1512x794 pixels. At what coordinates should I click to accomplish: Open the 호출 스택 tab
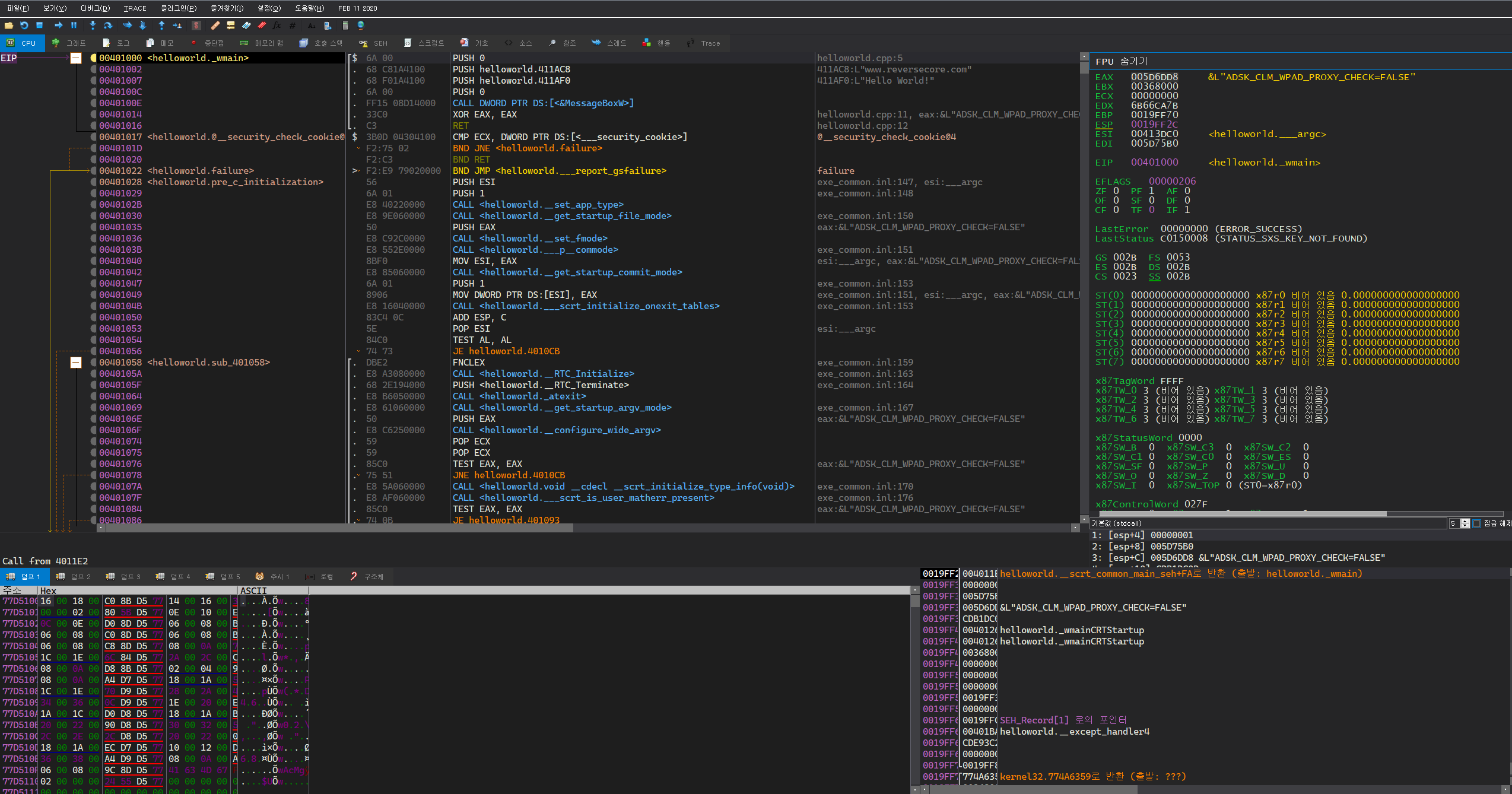pos(322,43)
